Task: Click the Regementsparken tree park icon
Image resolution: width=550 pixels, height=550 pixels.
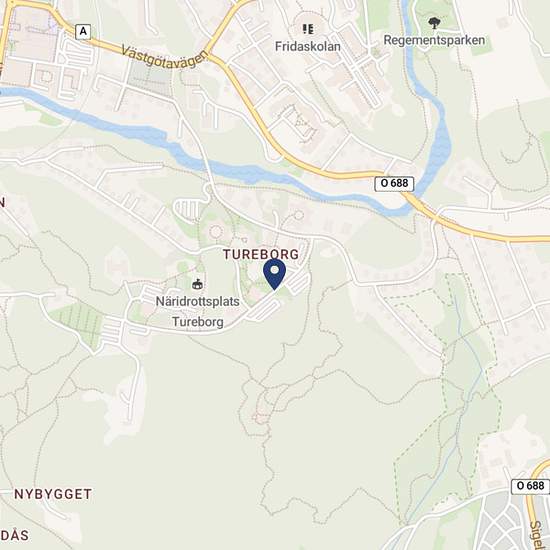Action: (x=434, y=23)
